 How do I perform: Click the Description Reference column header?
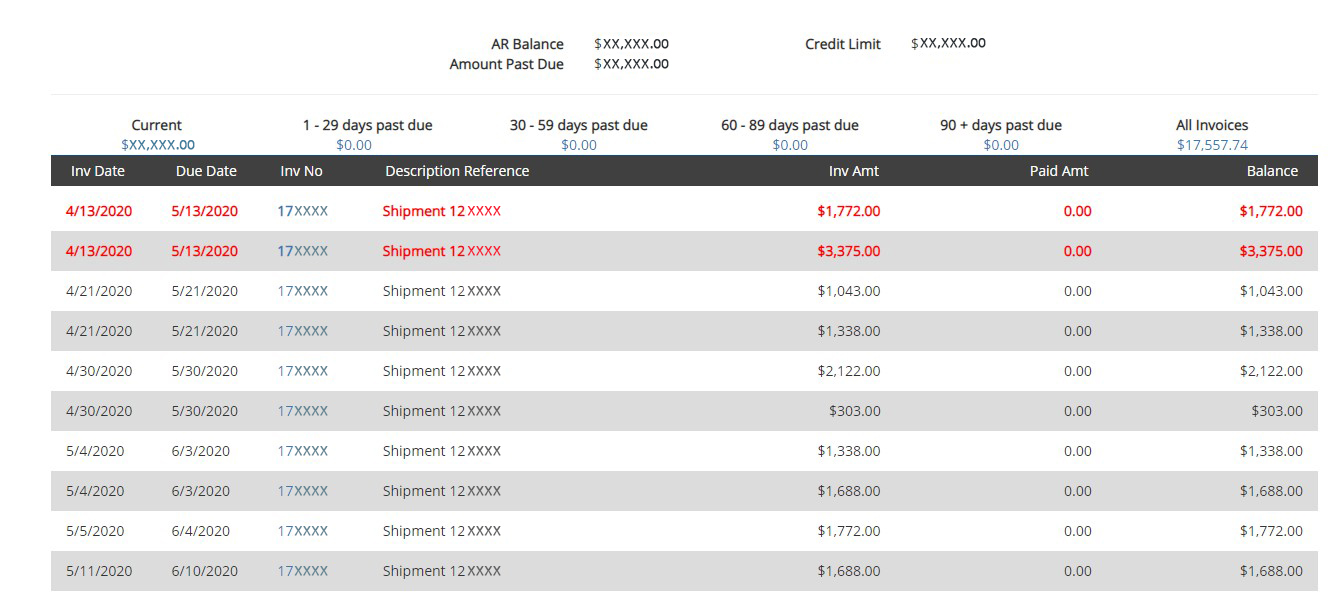tap(457, 170)
